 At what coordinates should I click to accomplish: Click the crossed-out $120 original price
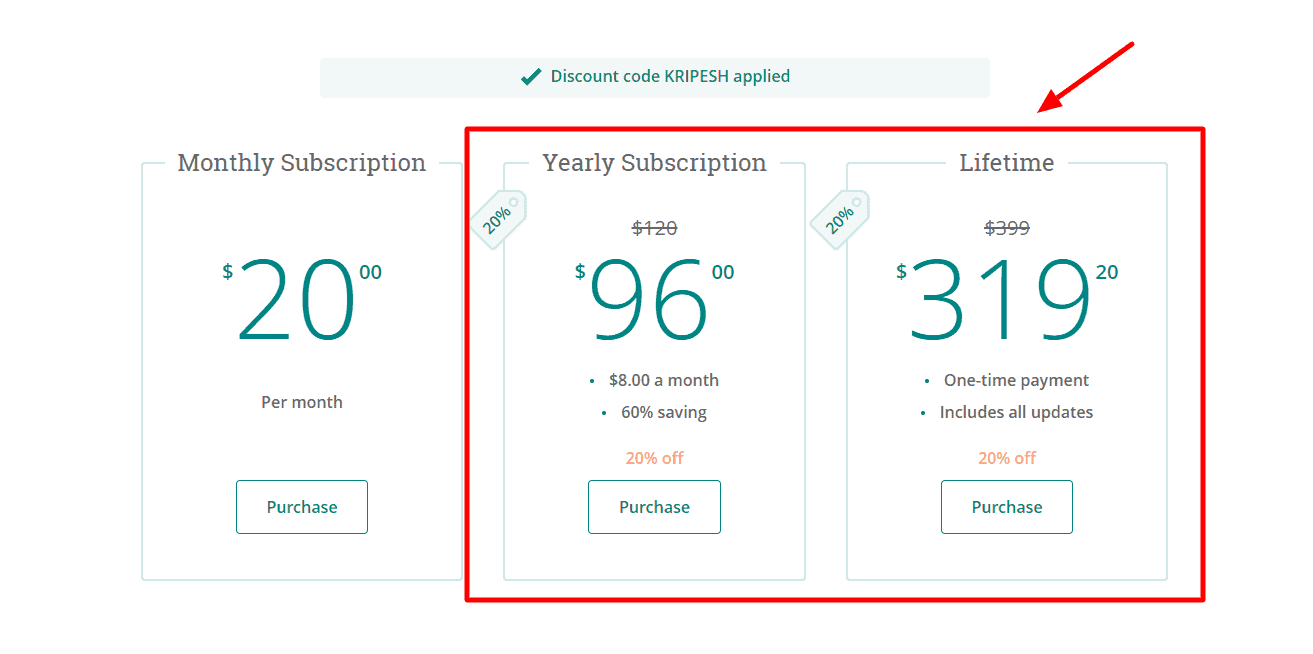[x=654, y=228]
